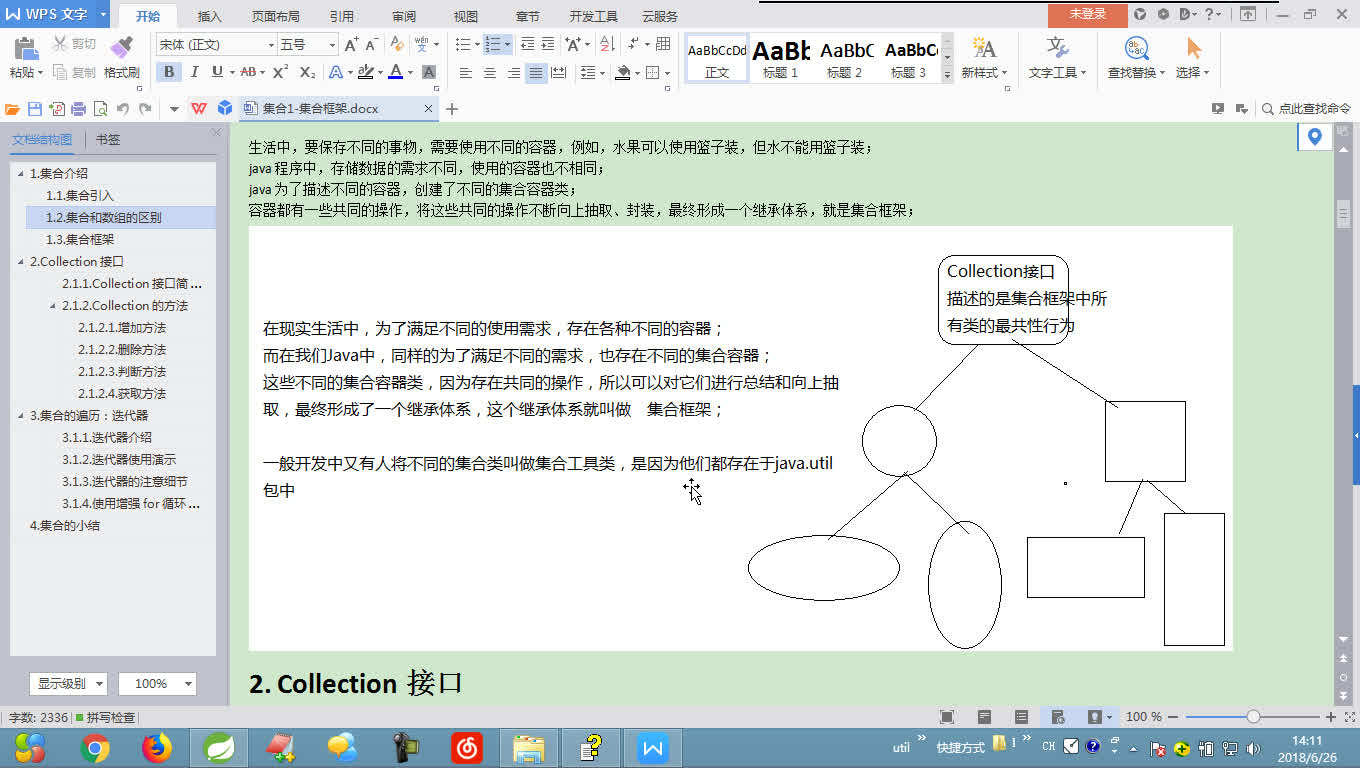The width and height of the screenshot is (1360, 768).
Task: Click the character shading A icon
Action: (x=429, y=72)
